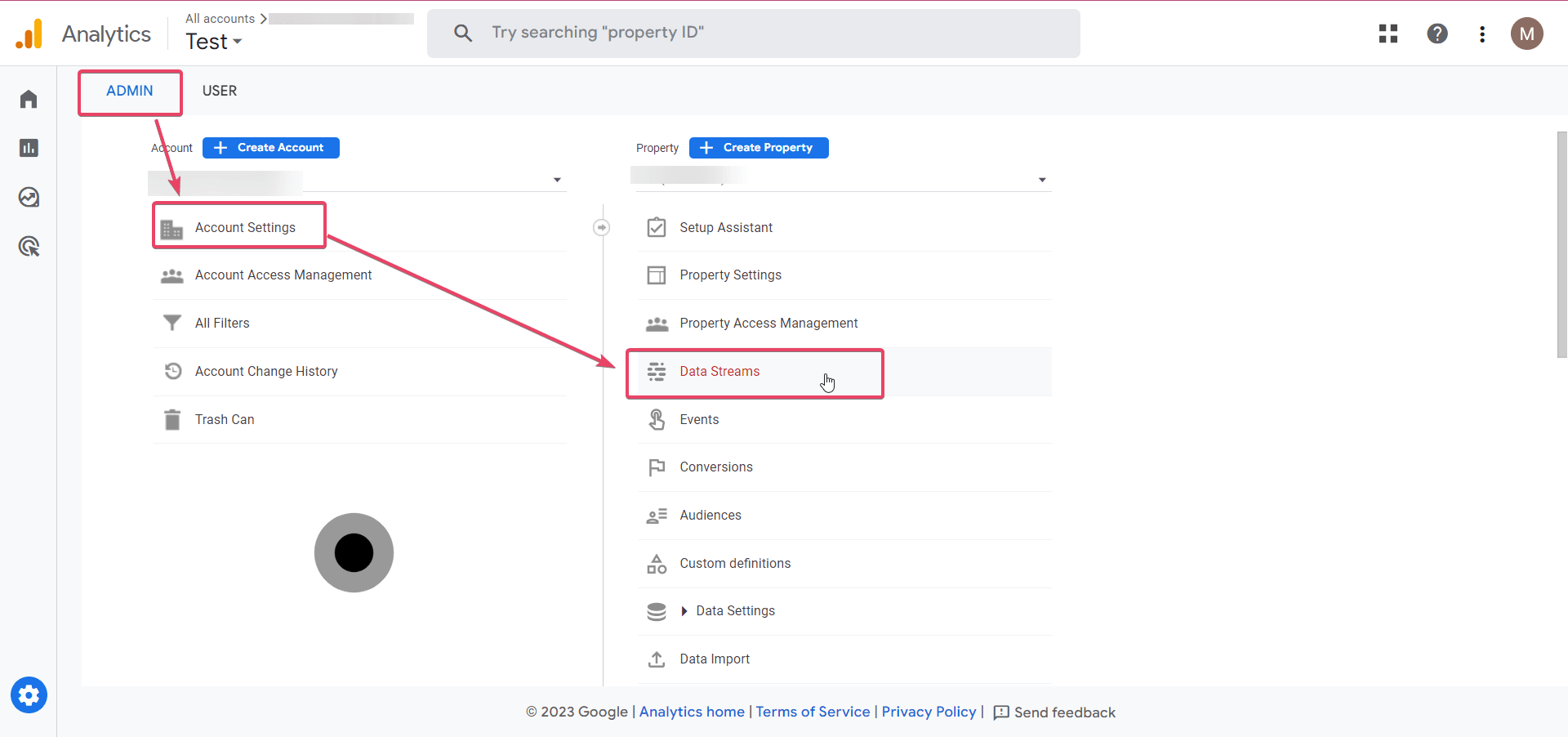Open the Account selector dropdown

(x=557, y=180)
